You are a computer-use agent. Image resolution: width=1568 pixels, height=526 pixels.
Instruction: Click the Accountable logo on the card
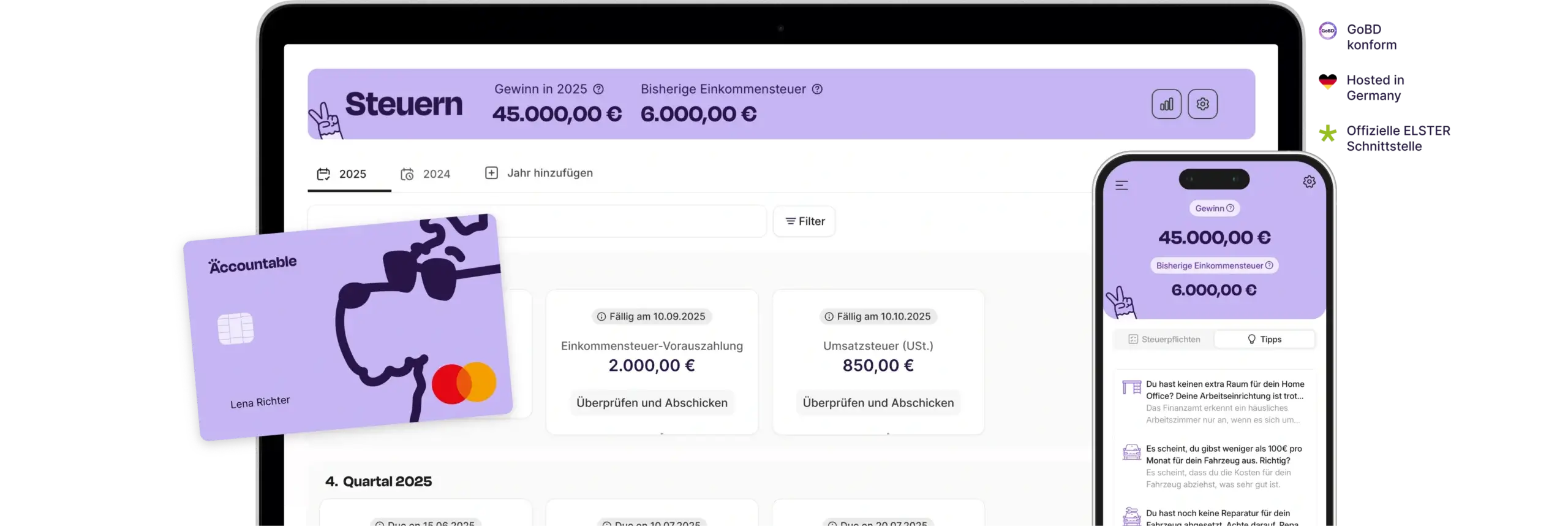252,264
